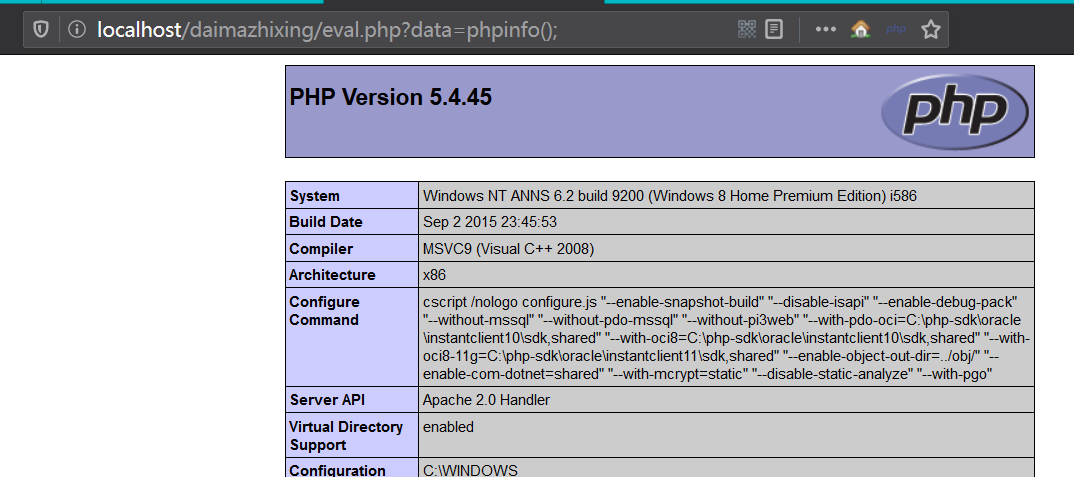Open the page actions three-dot menu

coord(825,29)
